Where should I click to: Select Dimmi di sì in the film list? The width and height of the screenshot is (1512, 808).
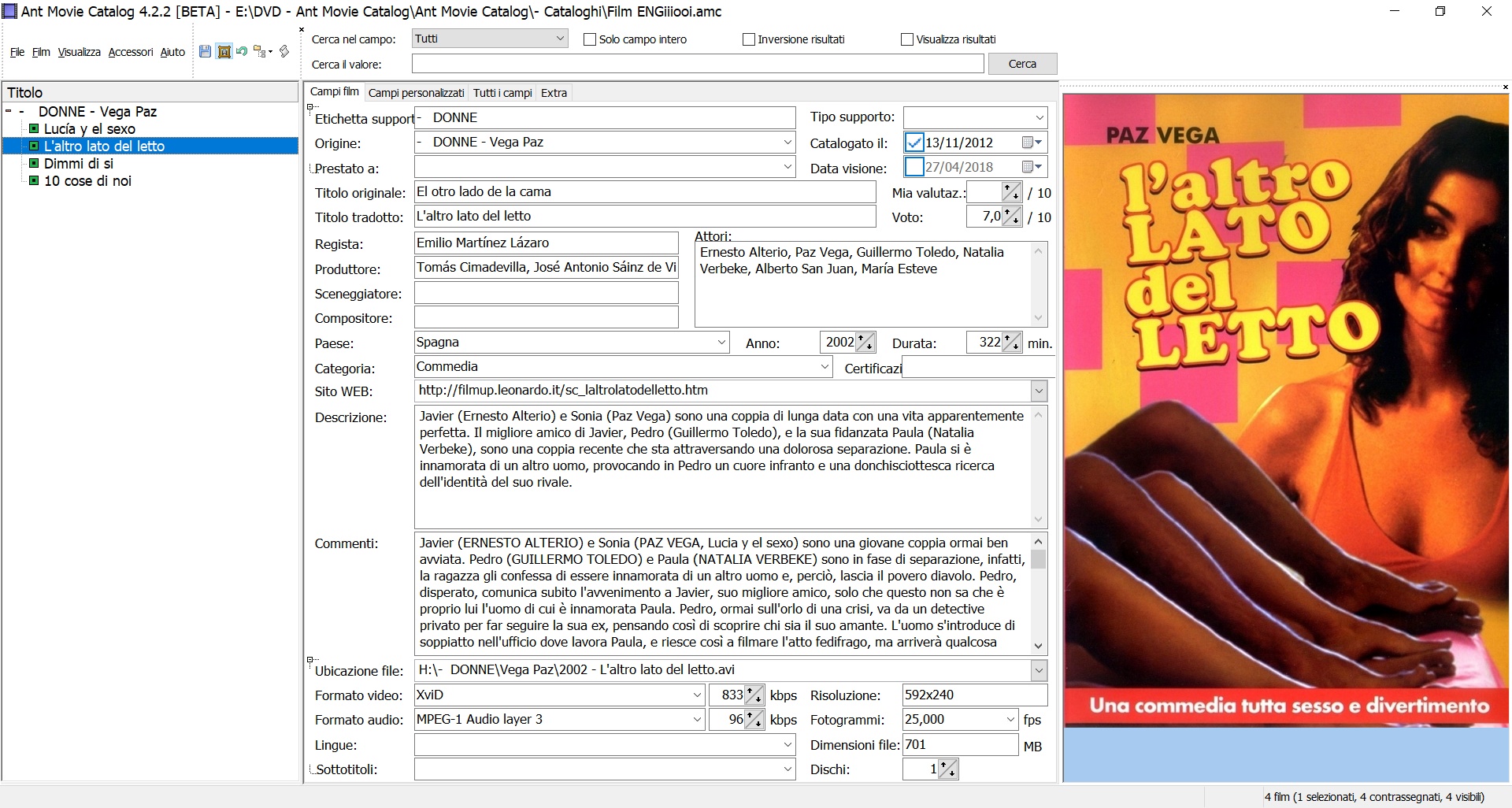[79, 163]
